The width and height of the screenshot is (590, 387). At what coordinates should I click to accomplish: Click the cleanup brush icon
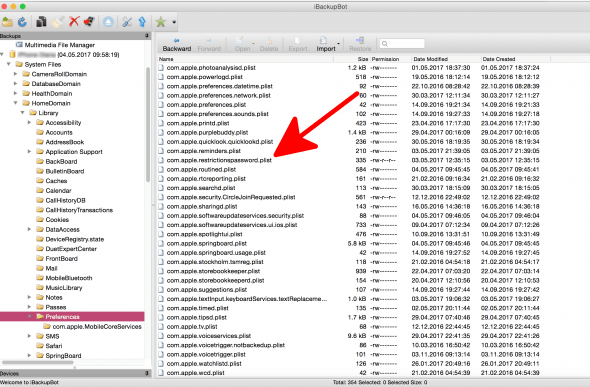pos(58,22)
